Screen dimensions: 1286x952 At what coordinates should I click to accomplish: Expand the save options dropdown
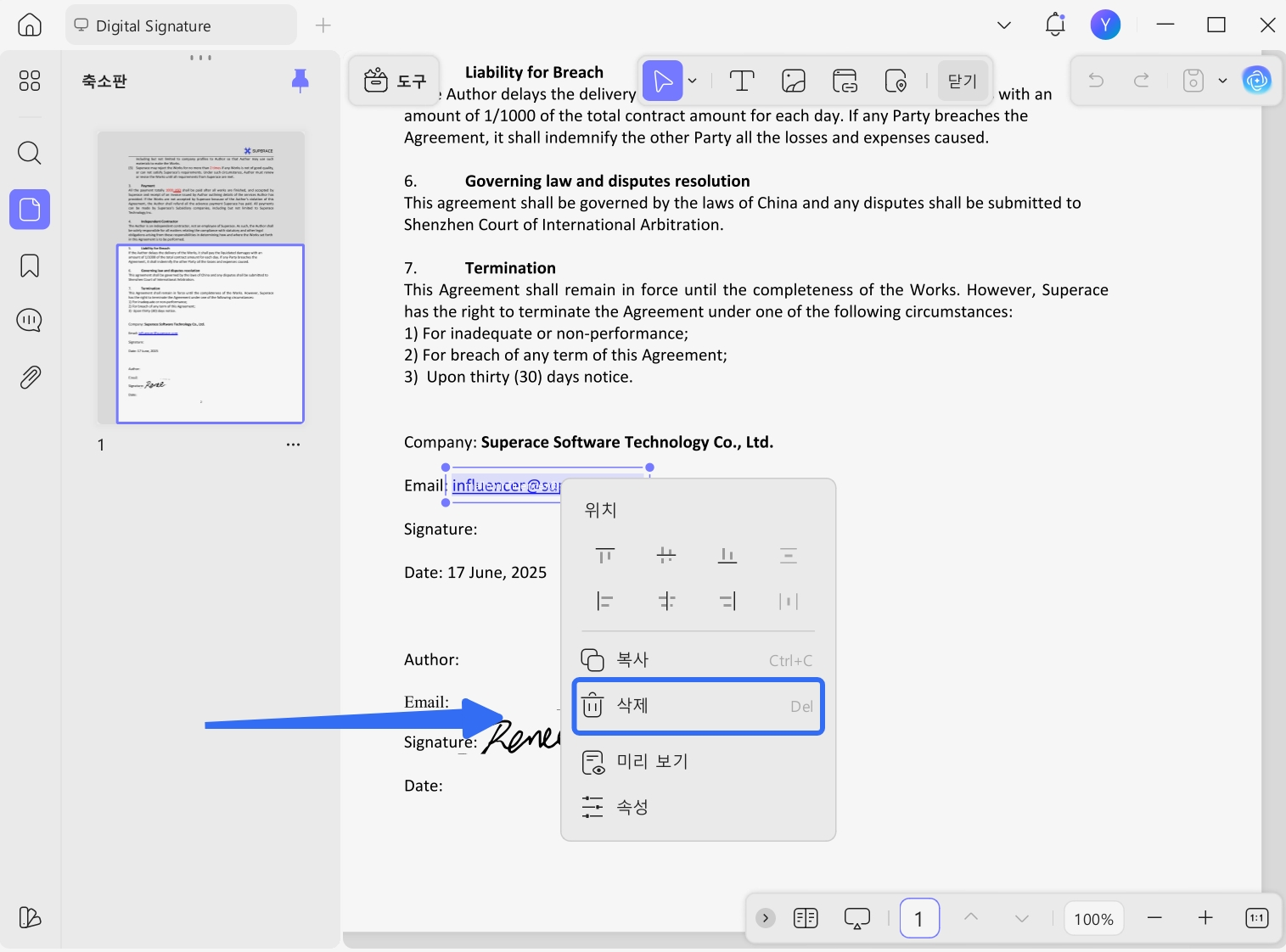pyautogui.click(x=1222, y=81)
